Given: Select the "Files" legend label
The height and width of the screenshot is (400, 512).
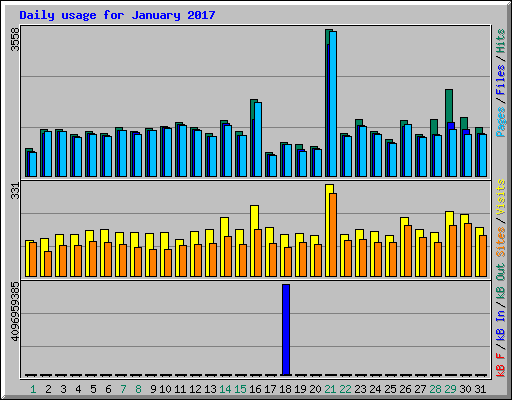Looking at the screenshot, I should (x=501, y=79).
